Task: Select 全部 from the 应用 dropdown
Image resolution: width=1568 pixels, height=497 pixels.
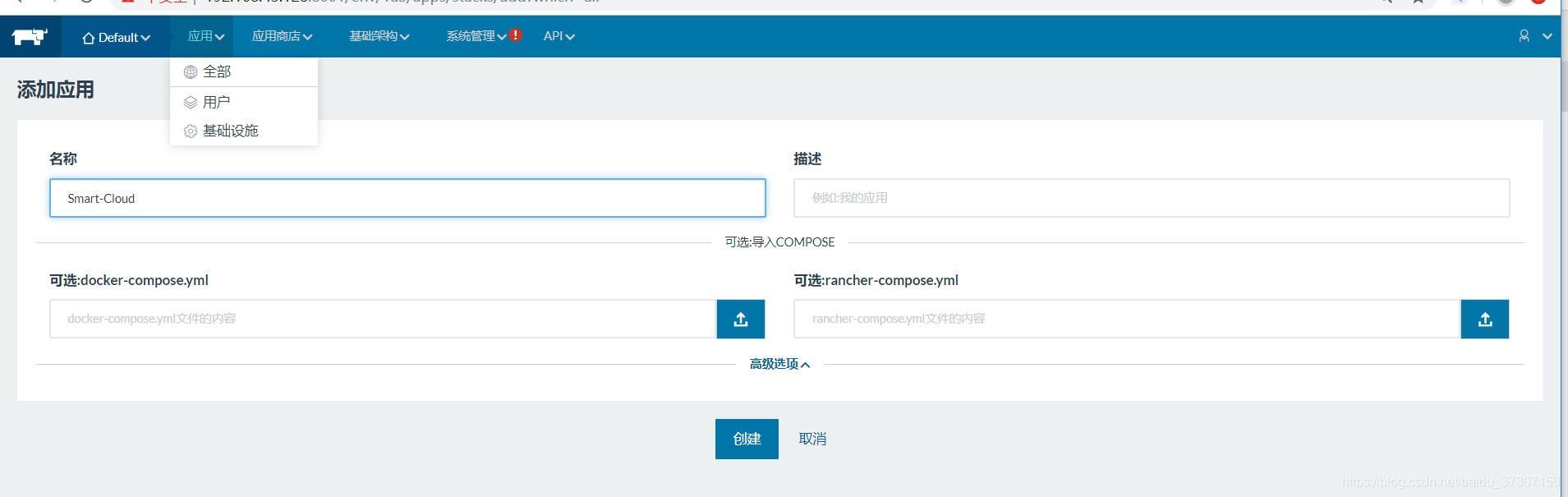Action: 243,71
